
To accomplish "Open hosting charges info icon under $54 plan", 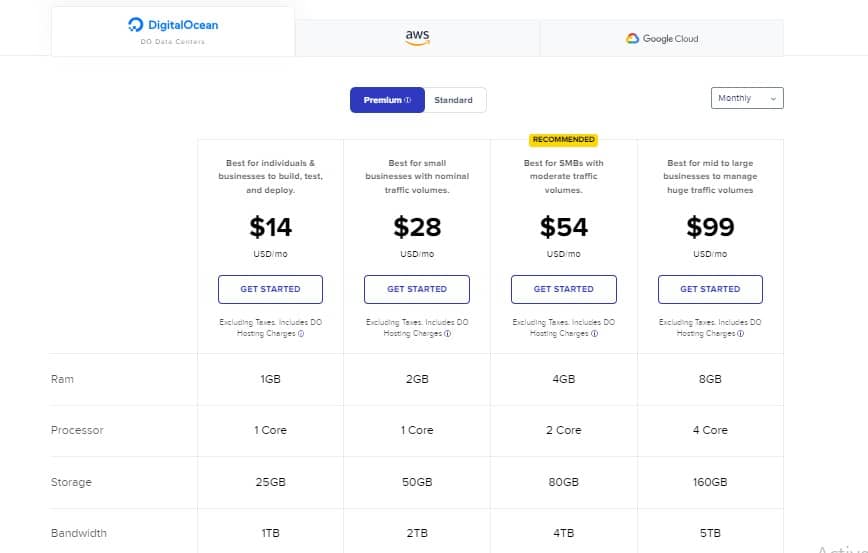I will (x=595, y=334).
